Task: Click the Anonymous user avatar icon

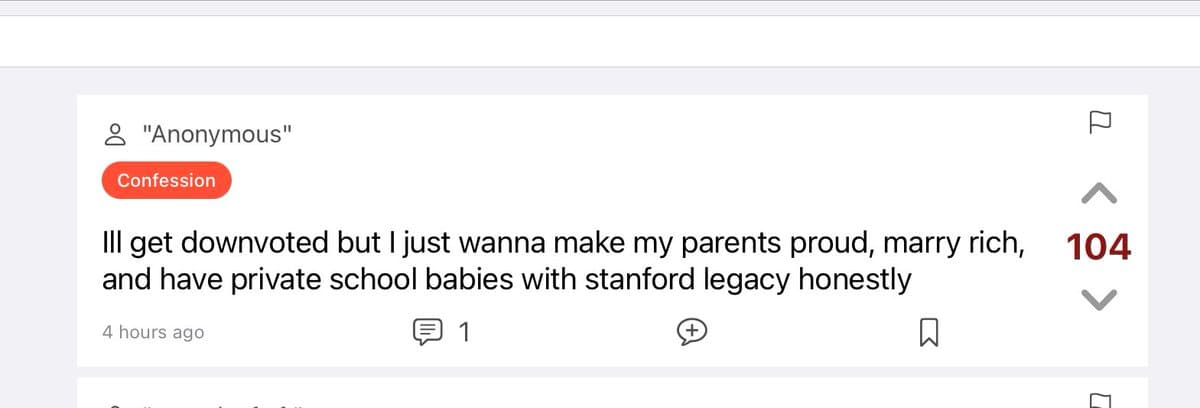Action: point(114,134)
